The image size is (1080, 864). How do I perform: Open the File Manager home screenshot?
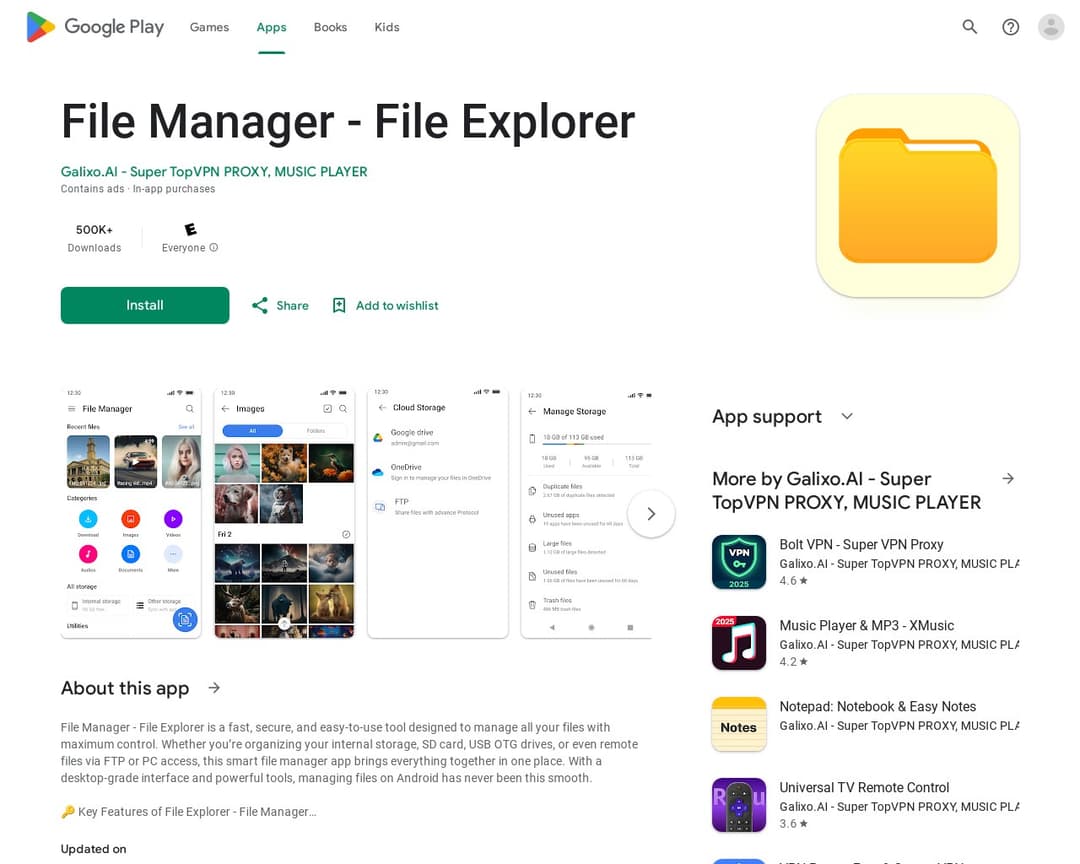point(131,513)
